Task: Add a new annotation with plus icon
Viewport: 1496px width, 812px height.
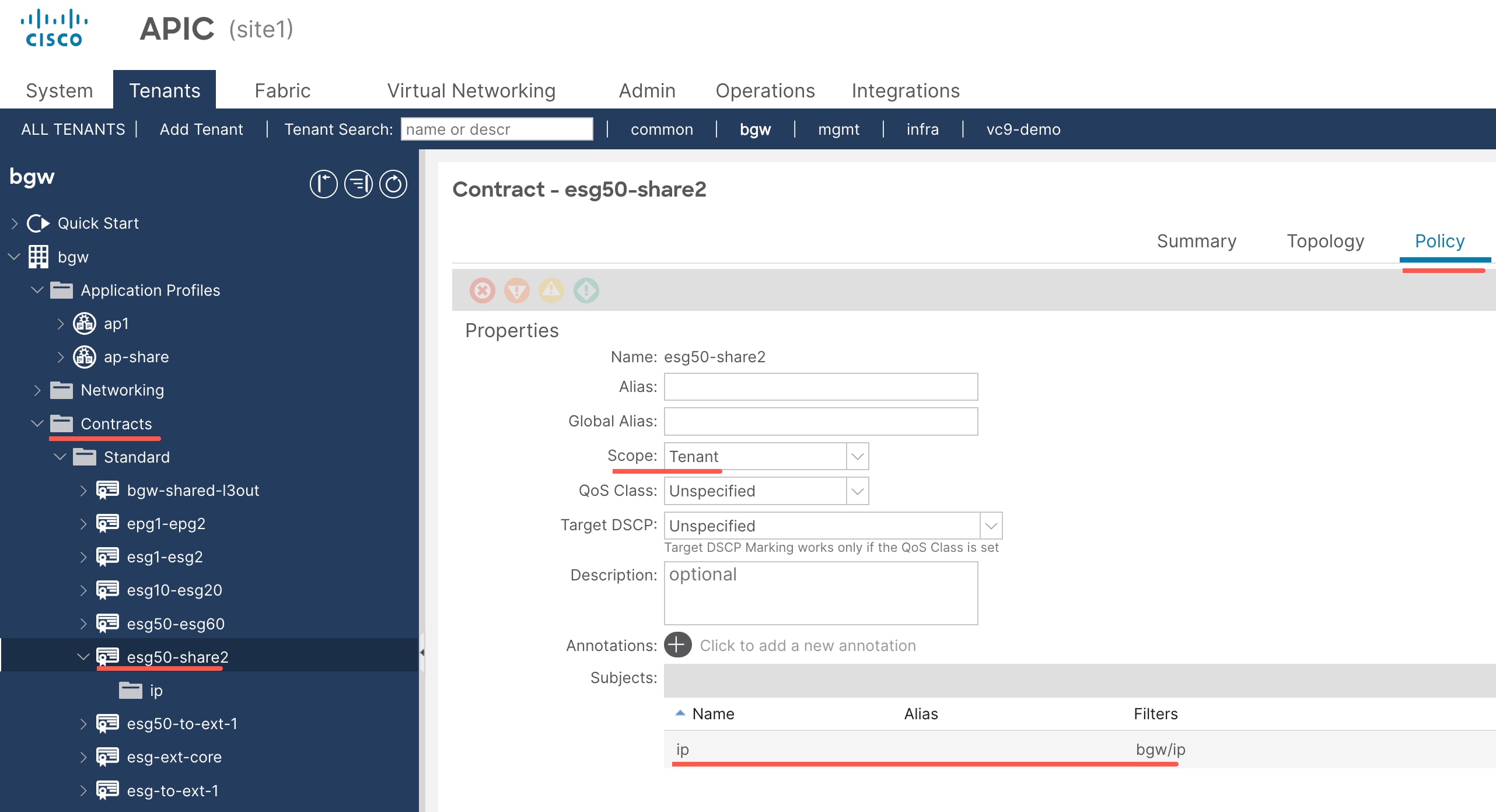Action: (x=677, y=645)
